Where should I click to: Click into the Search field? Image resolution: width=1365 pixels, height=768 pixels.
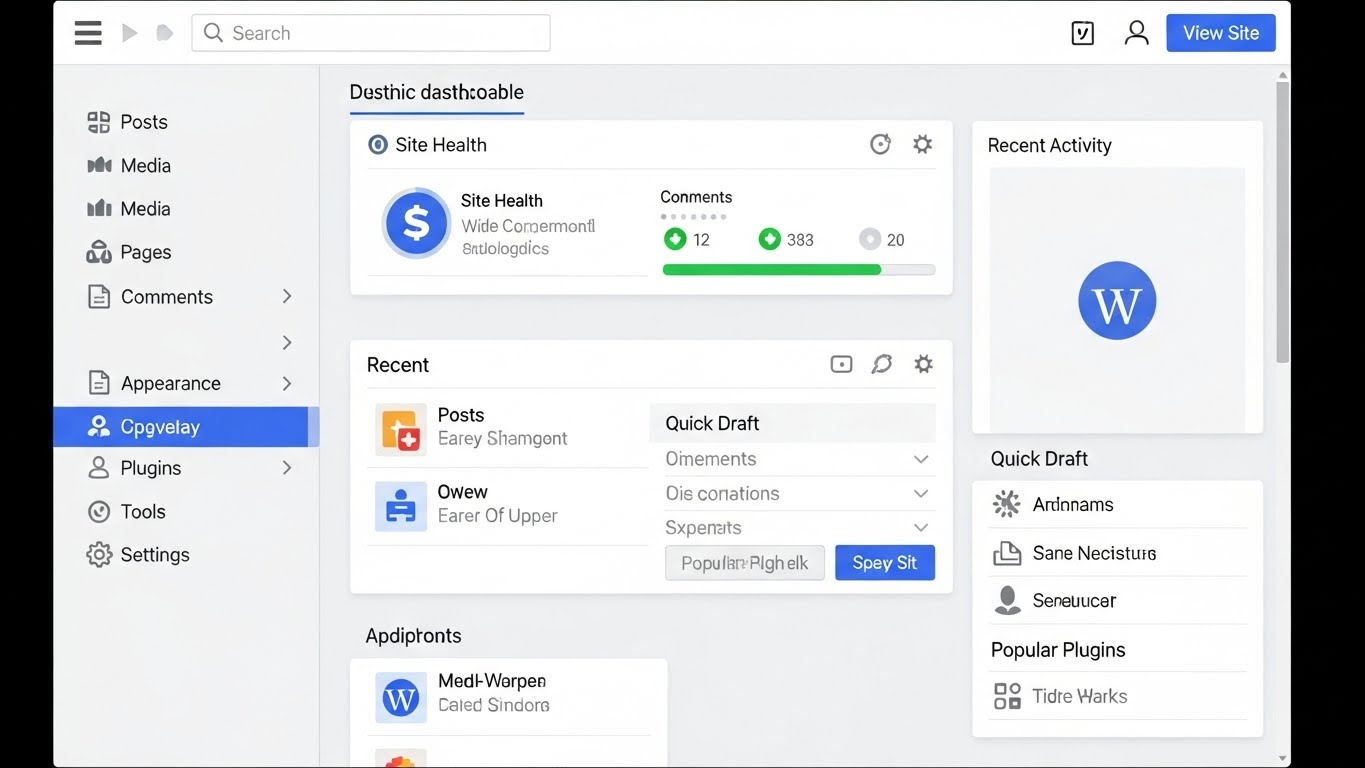pyautogui.click(x=380, y=33)
